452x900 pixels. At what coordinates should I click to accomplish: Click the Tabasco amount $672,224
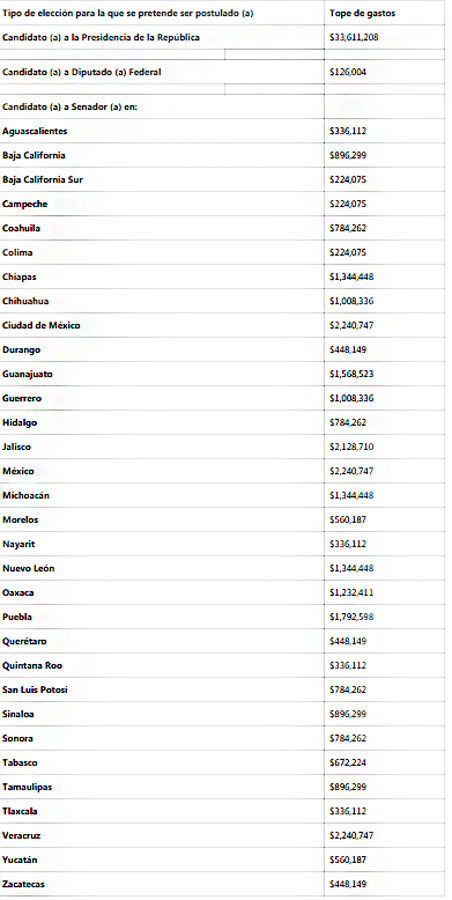click(x=348, y=763)
